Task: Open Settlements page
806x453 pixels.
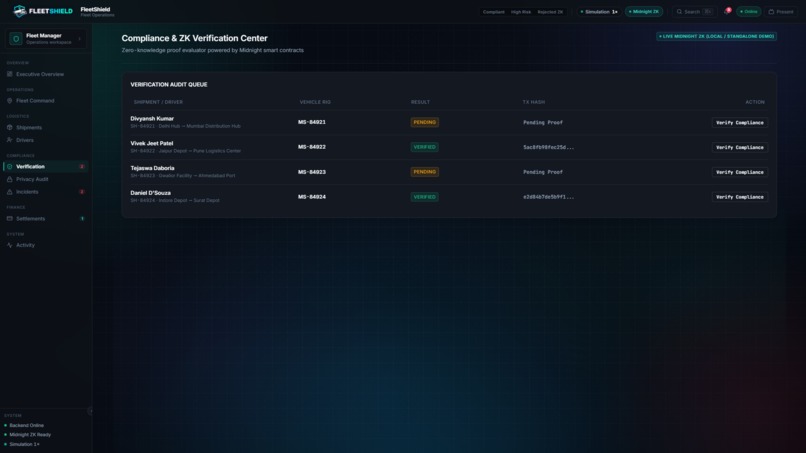Action: (x=46, y=219)
